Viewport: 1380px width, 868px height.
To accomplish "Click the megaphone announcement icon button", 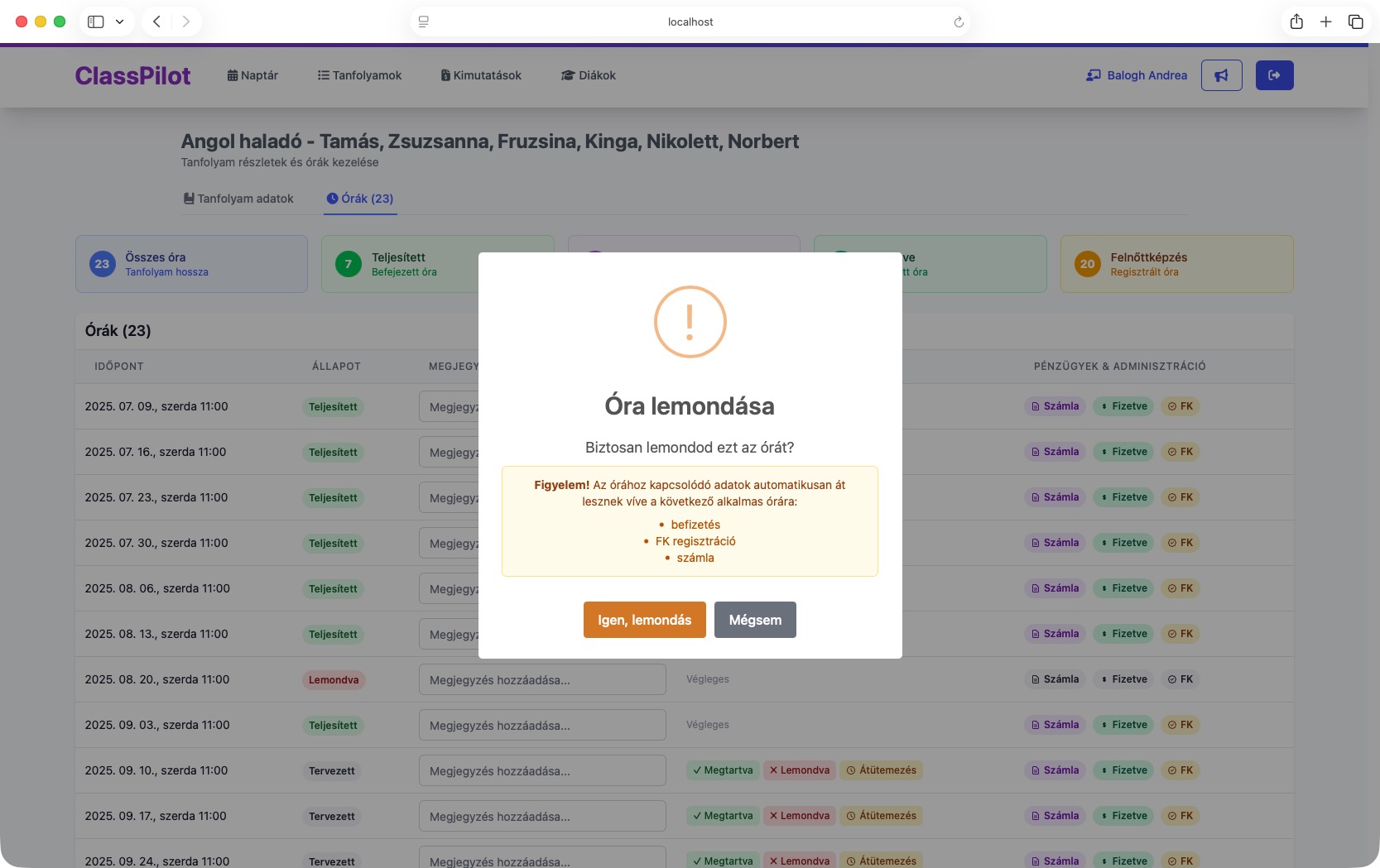I will pyautogui.click(x=1221, y=75).
